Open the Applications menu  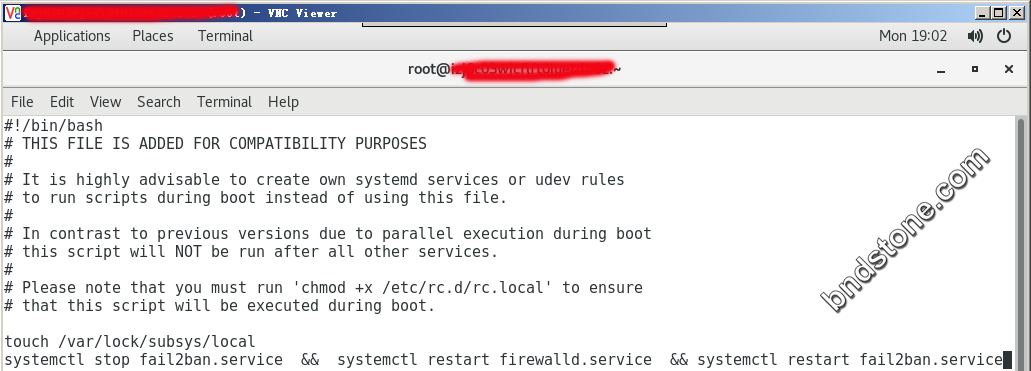[72, 36]
